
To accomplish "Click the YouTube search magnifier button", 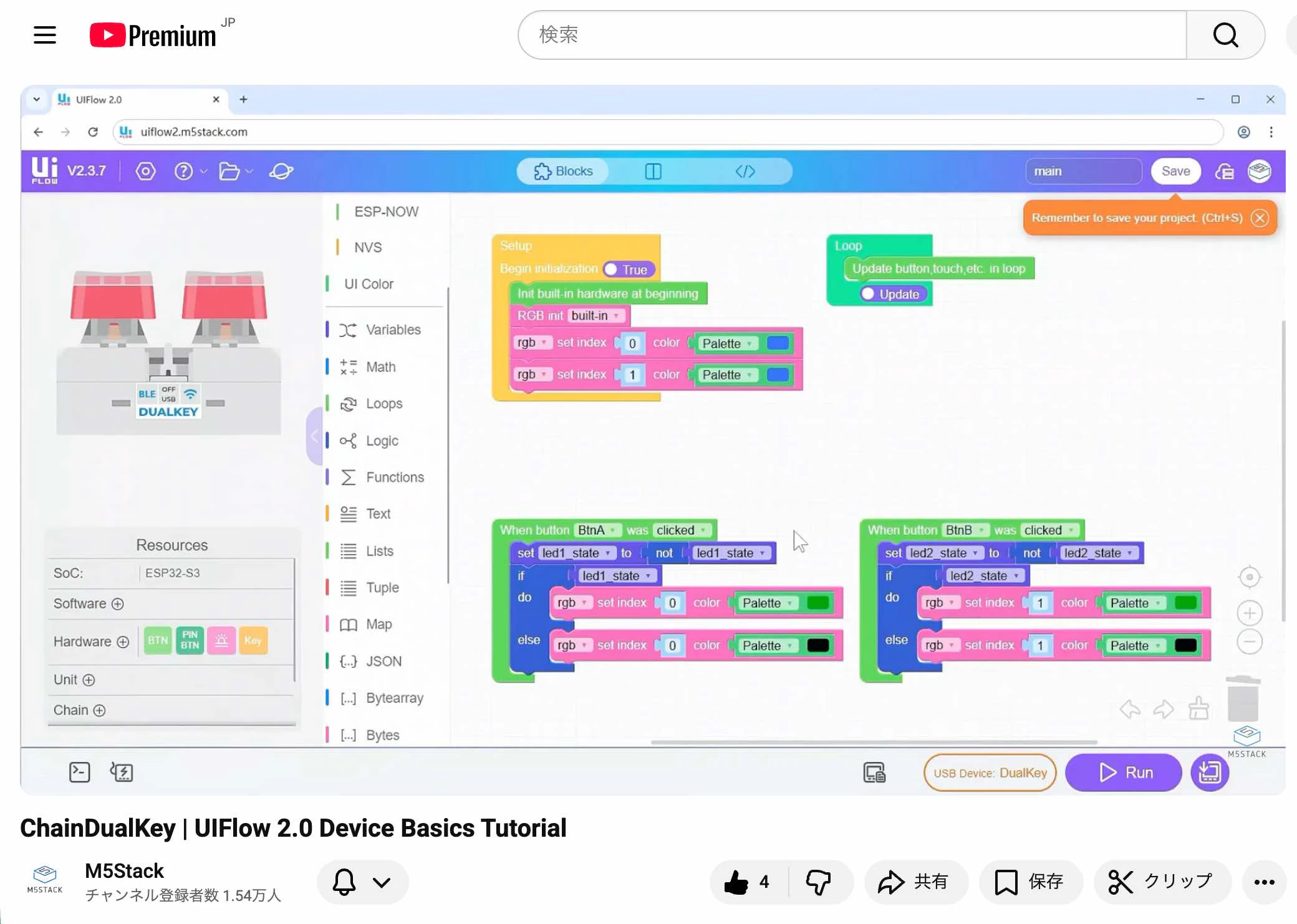I will coord(1225,35).
